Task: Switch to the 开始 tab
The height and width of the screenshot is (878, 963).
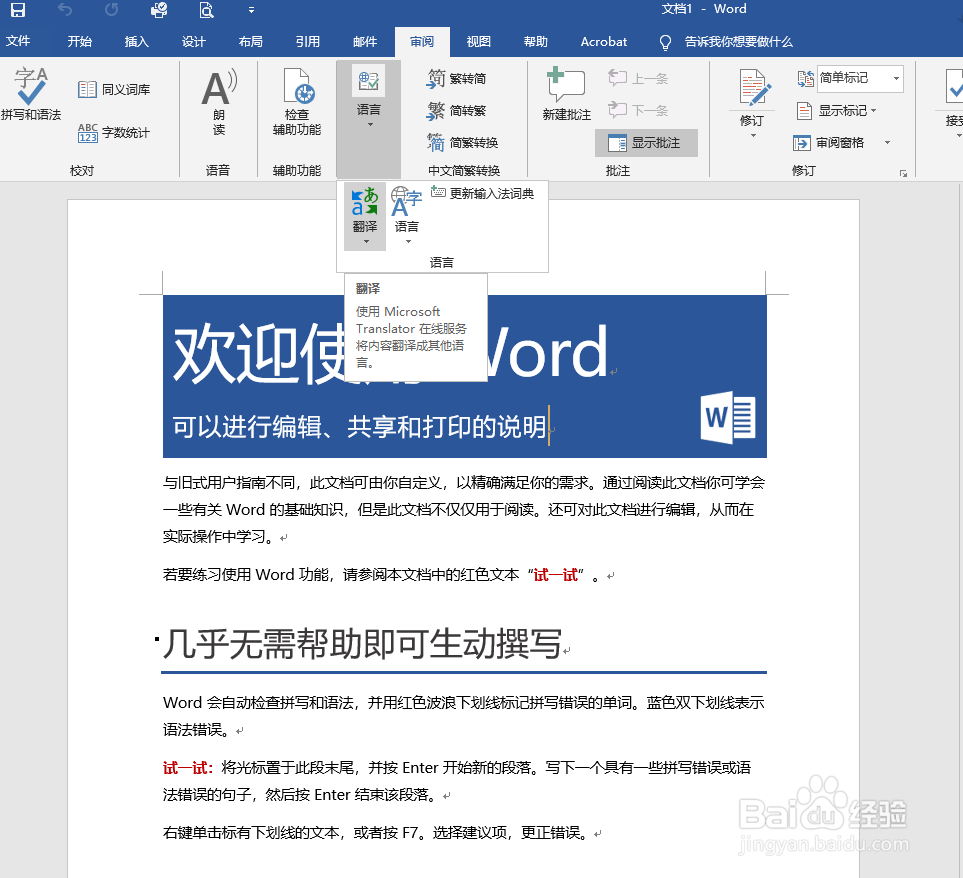Action: pos(79,41)
